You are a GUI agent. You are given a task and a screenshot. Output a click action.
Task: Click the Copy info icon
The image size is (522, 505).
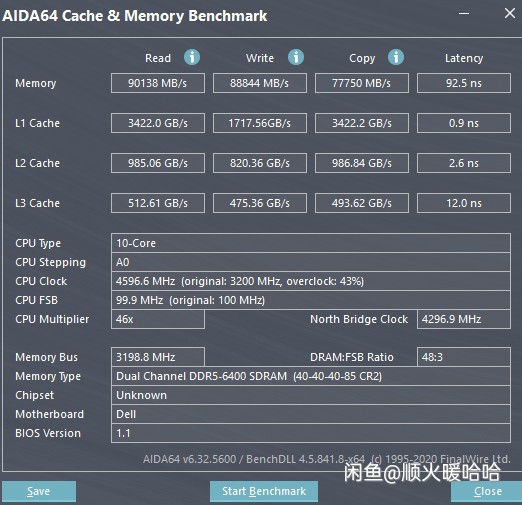point(396,57)
